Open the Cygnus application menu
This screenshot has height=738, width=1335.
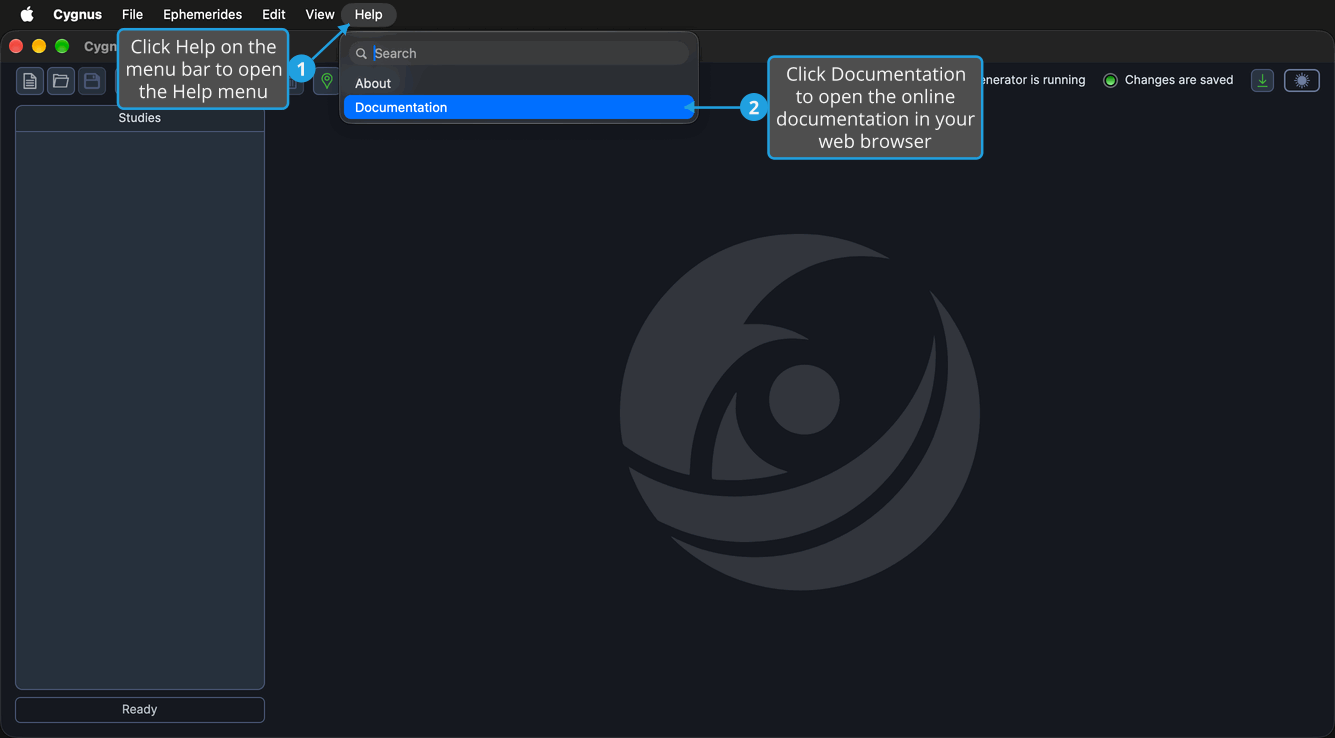78,15
